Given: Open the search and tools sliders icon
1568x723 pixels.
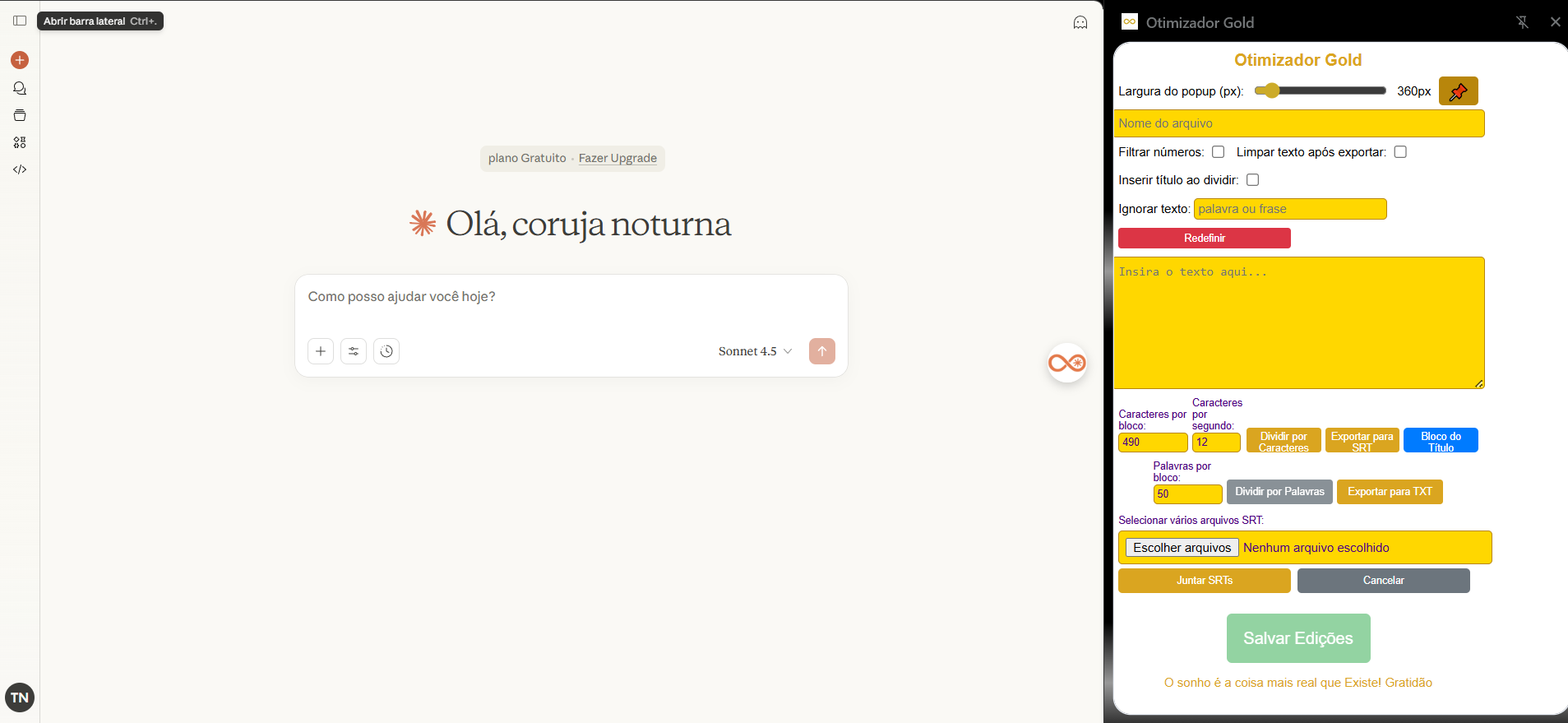Looking at the screenshot, I should pos(354,351).
